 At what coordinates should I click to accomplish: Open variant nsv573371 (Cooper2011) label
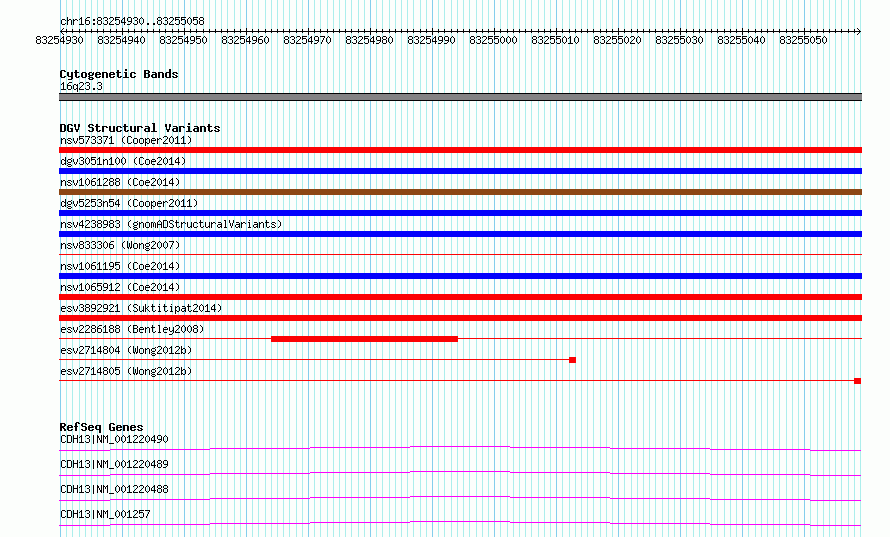126,140
